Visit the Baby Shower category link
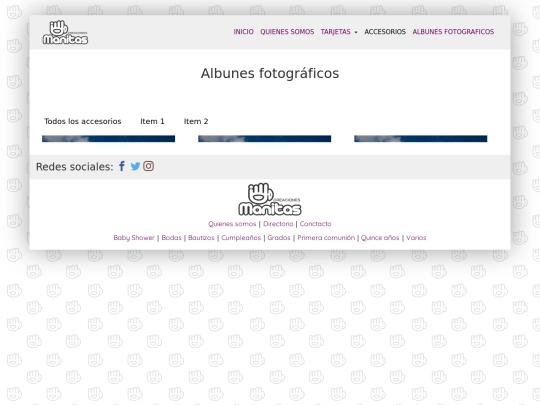Viewport: 540px width, 405px height. pyautogui.click(x=134, y=238)
